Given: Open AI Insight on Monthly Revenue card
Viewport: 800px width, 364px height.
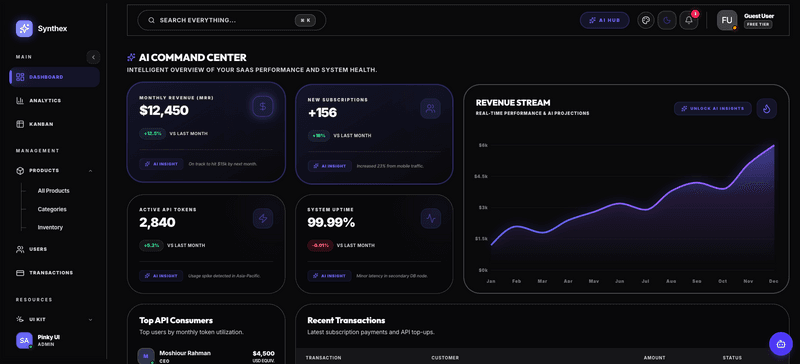Looking at the screenshot, I should (161, 164).
